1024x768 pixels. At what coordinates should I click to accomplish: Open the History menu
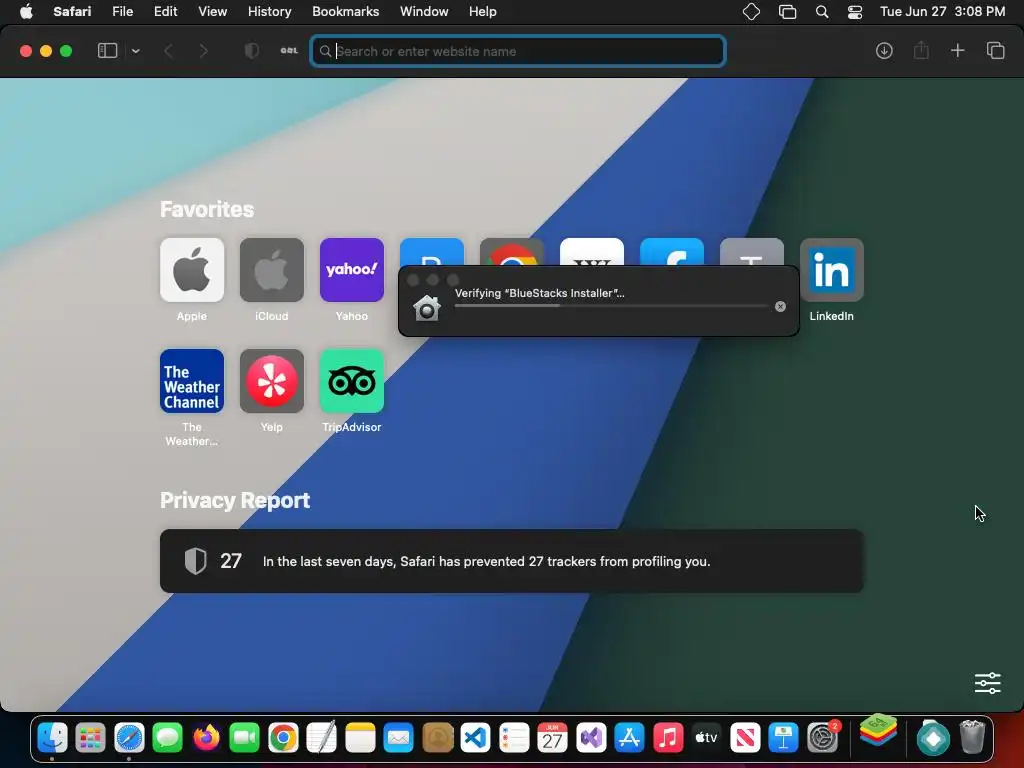pyautogui.click(x=269, y=12)
